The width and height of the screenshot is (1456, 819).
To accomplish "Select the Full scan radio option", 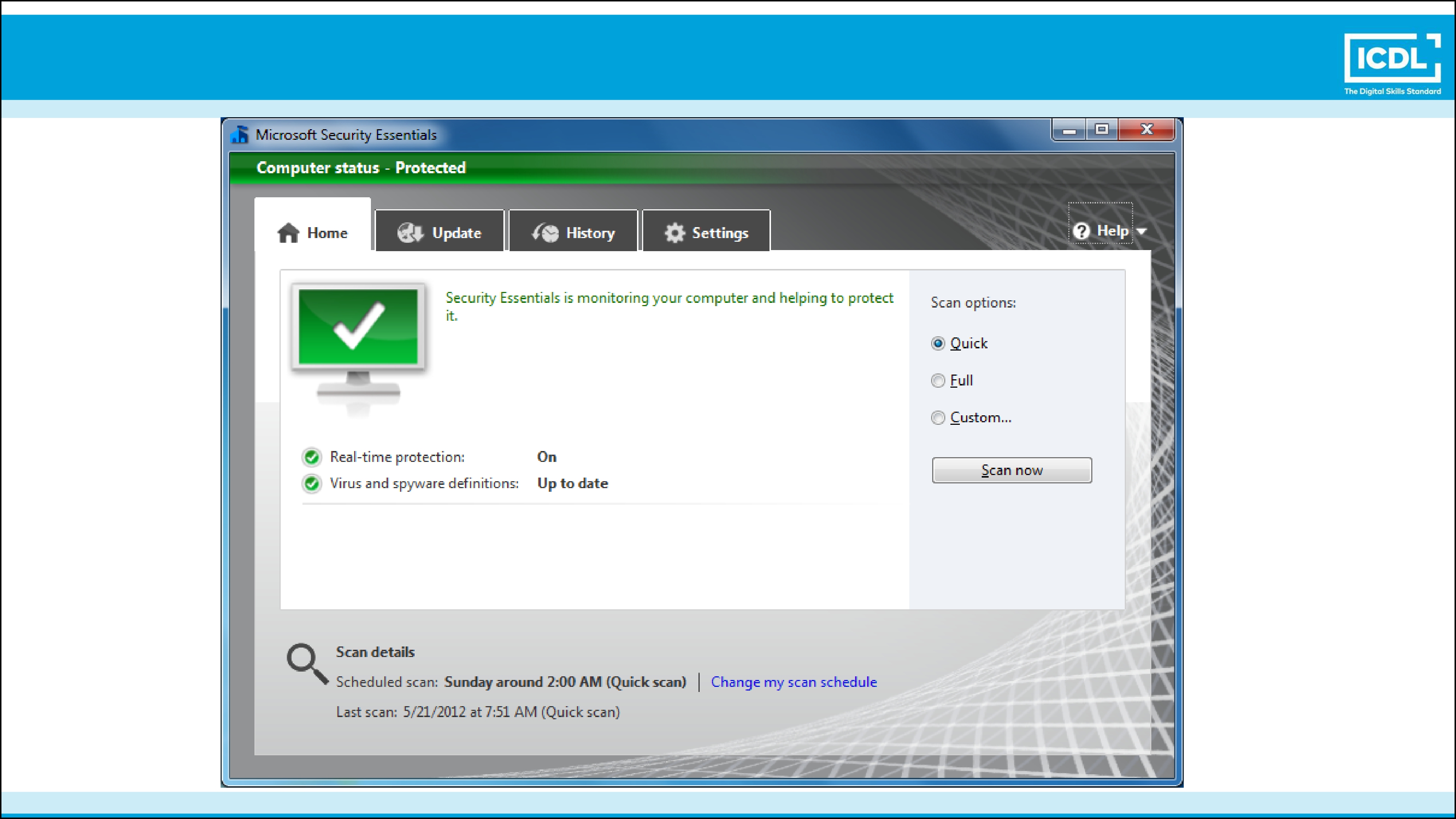I will (x=938, y=380).
